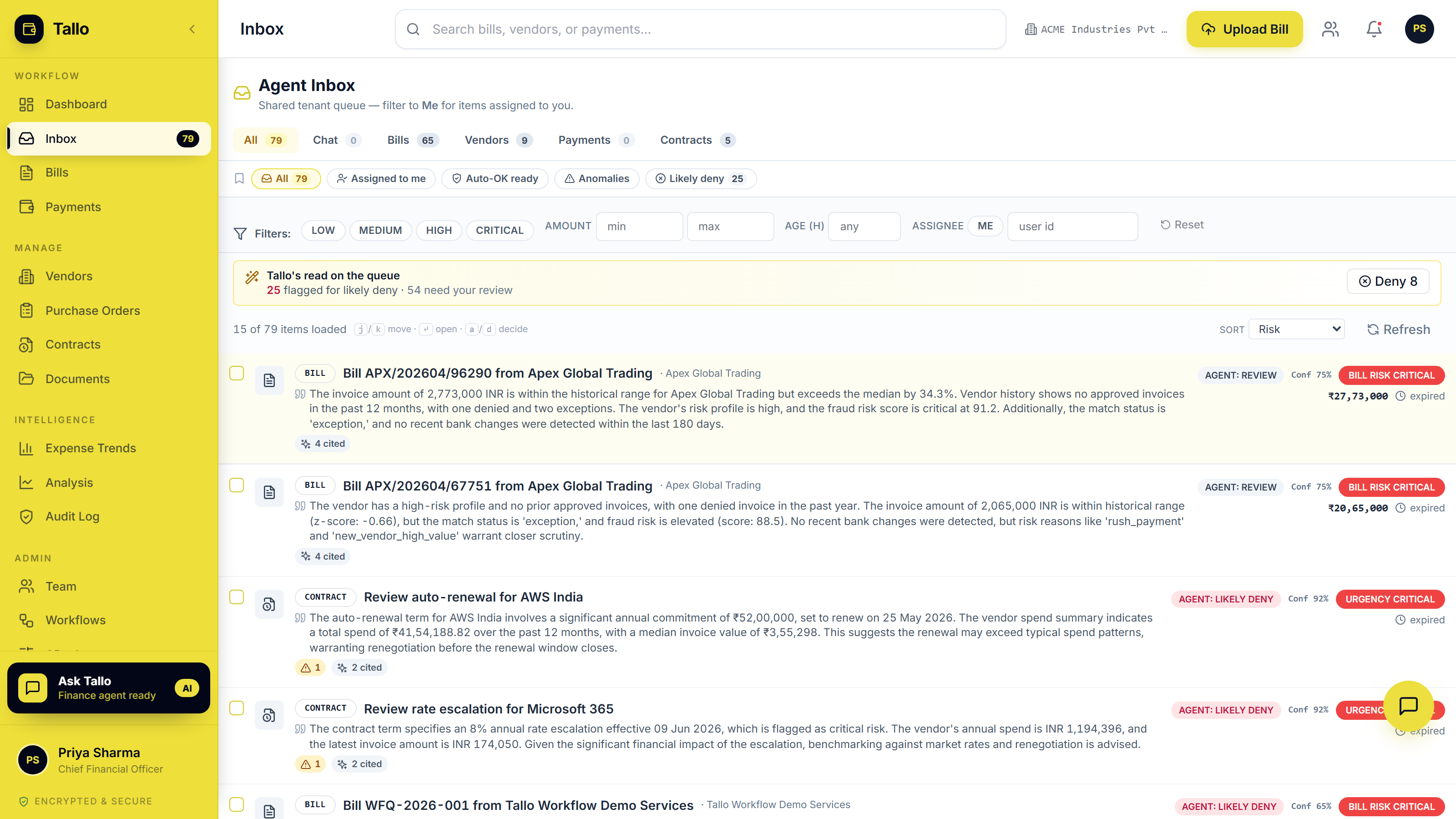
Task: Switch to the Contracts 5 tab
Action: (698, 140)
